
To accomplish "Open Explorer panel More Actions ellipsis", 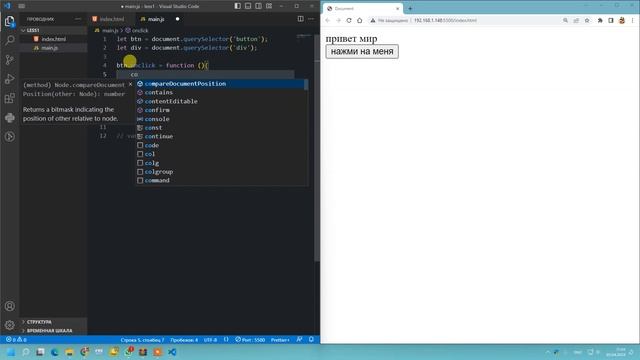I will tap(78, 19).
